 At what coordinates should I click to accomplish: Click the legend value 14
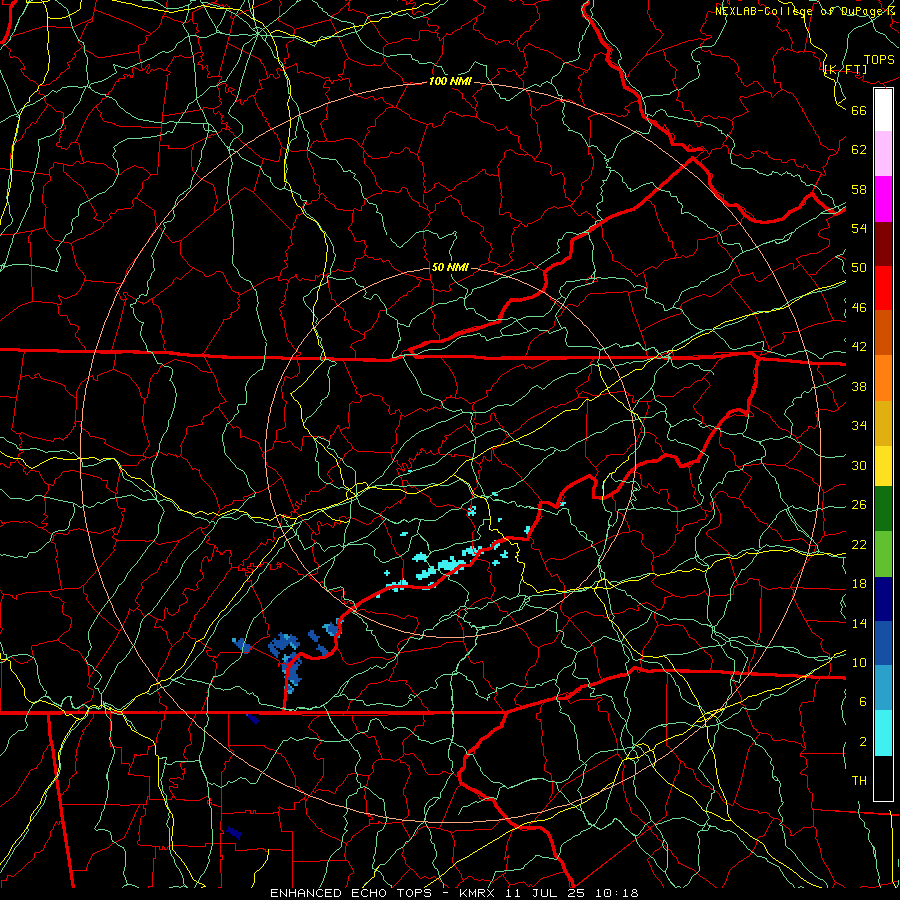pos(859,623)
